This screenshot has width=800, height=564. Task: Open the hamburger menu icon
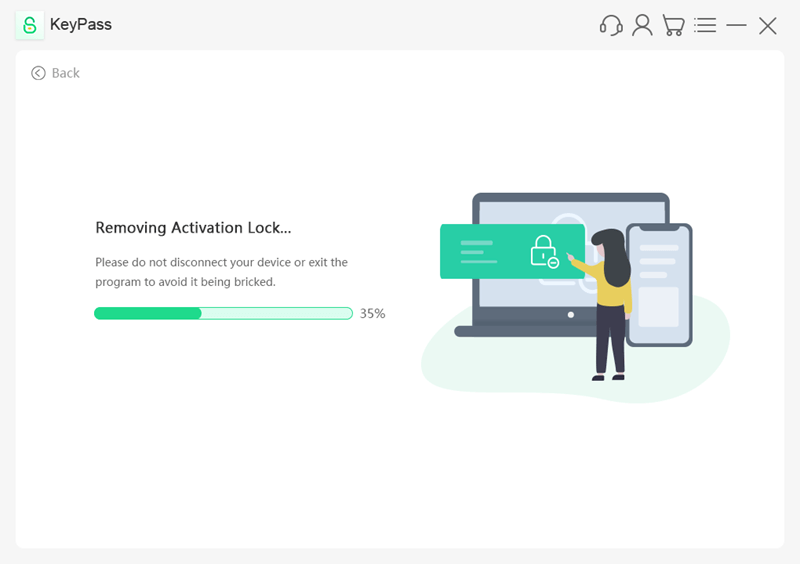(705, 25)
